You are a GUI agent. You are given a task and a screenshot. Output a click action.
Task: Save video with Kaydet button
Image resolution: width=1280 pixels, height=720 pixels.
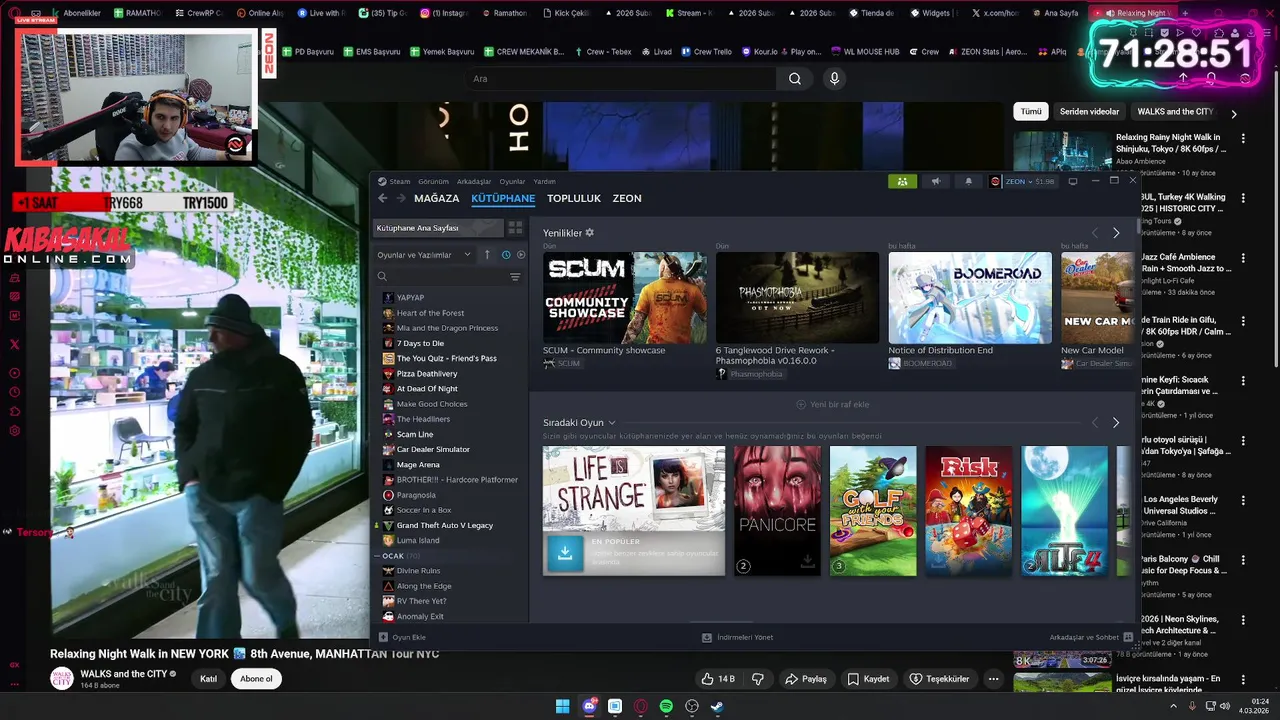(868, 679)
